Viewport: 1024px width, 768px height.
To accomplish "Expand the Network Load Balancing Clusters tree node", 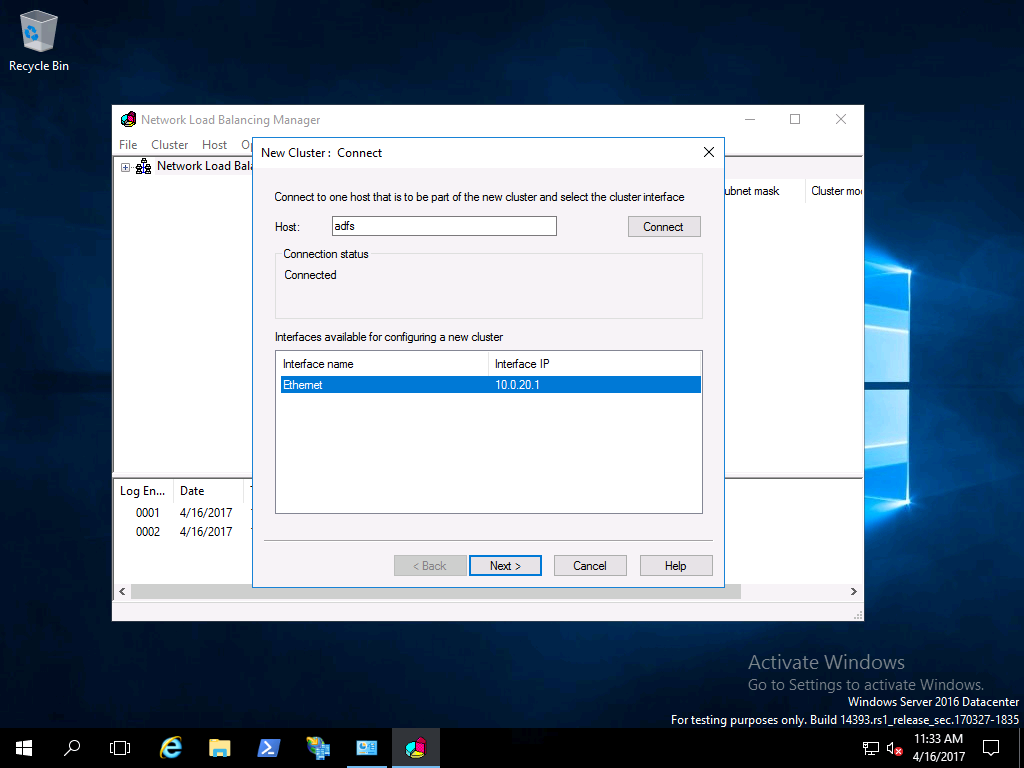I will click(126, 167).
